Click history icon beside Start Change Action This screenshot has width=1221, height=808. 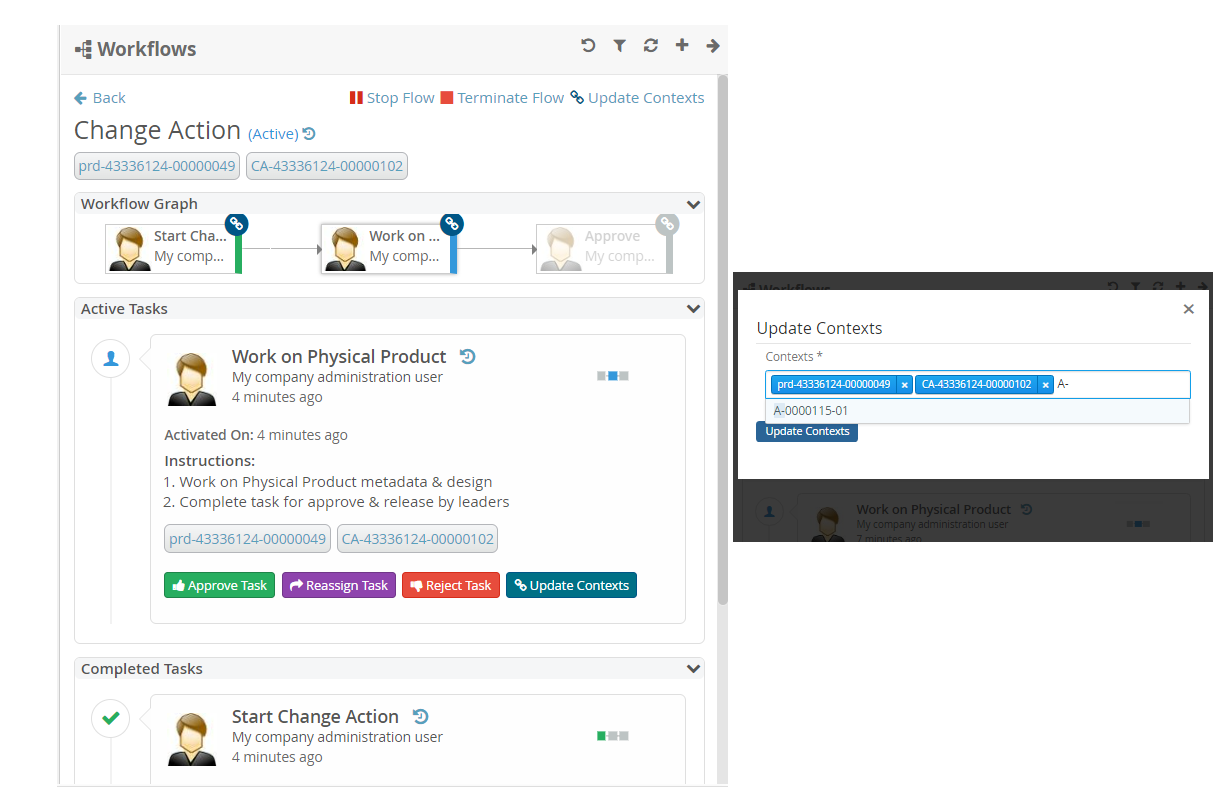coord(421,716)
